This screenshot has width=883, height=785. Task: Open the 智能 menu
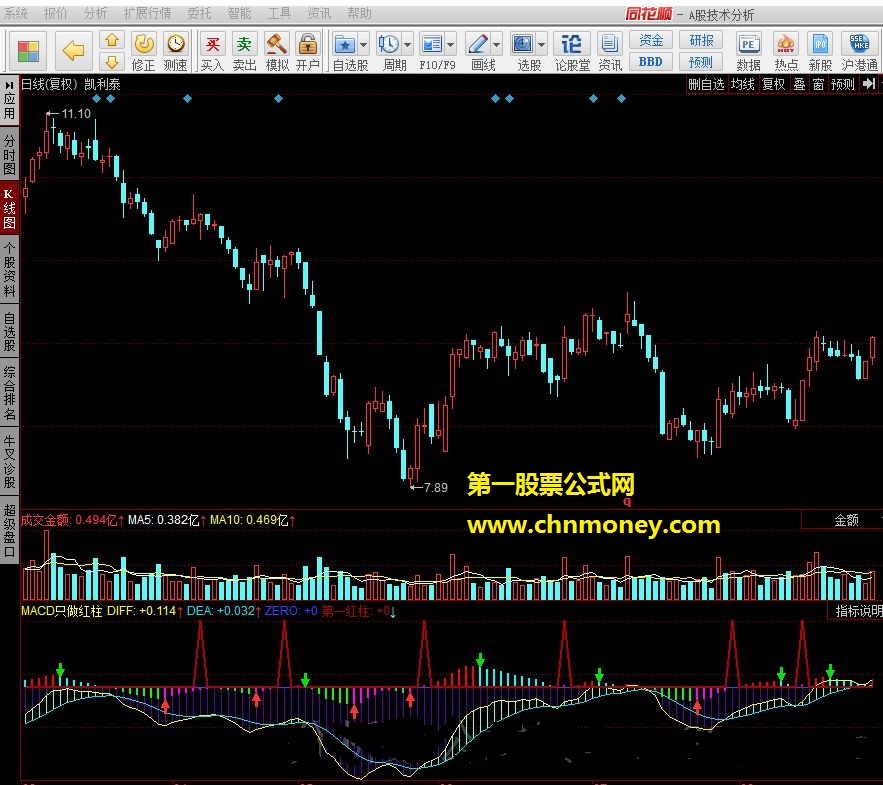pyautogui.click(x=239, y=13)
